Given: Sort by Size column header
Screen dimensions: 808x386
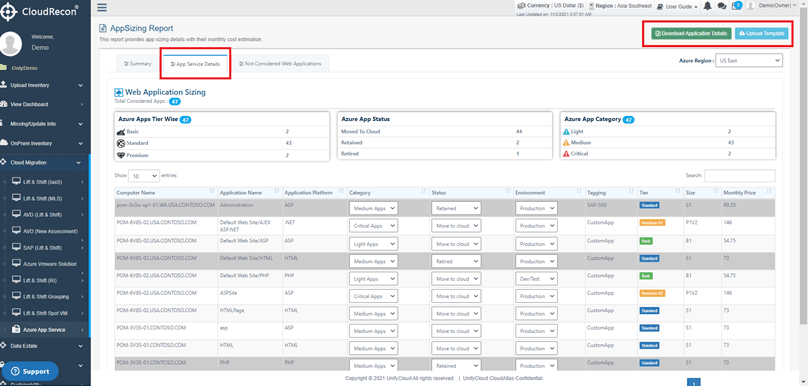Looking at the screenshot, I should (x=702, y=192).
